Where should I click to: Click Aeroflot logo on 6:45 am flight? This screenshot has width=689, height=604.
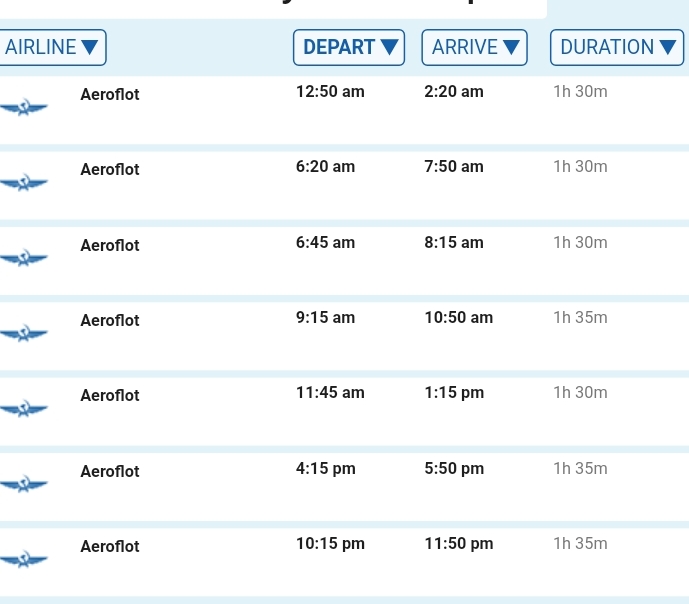[24, 259]
